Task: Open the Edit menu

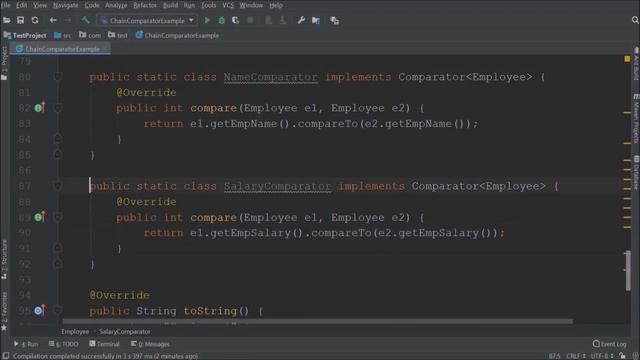Action: point(22,5)
